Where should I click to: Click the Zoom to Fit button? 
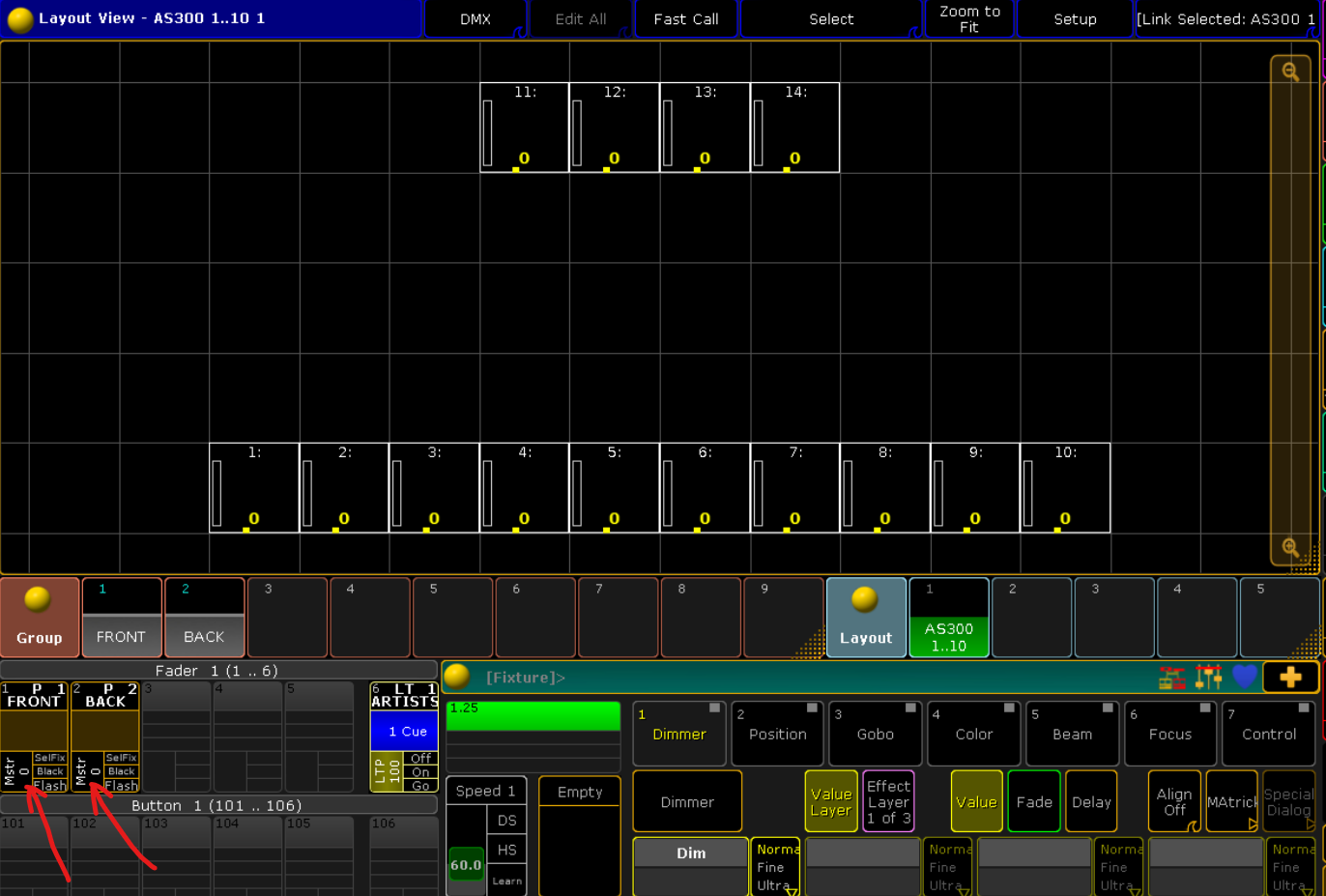[x=969, y=19]
